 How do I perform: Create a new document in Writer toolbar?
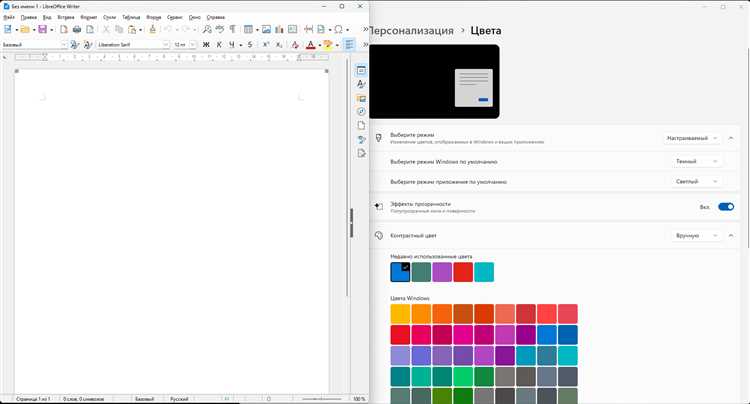pyautogui.click(x=8, y=30)
